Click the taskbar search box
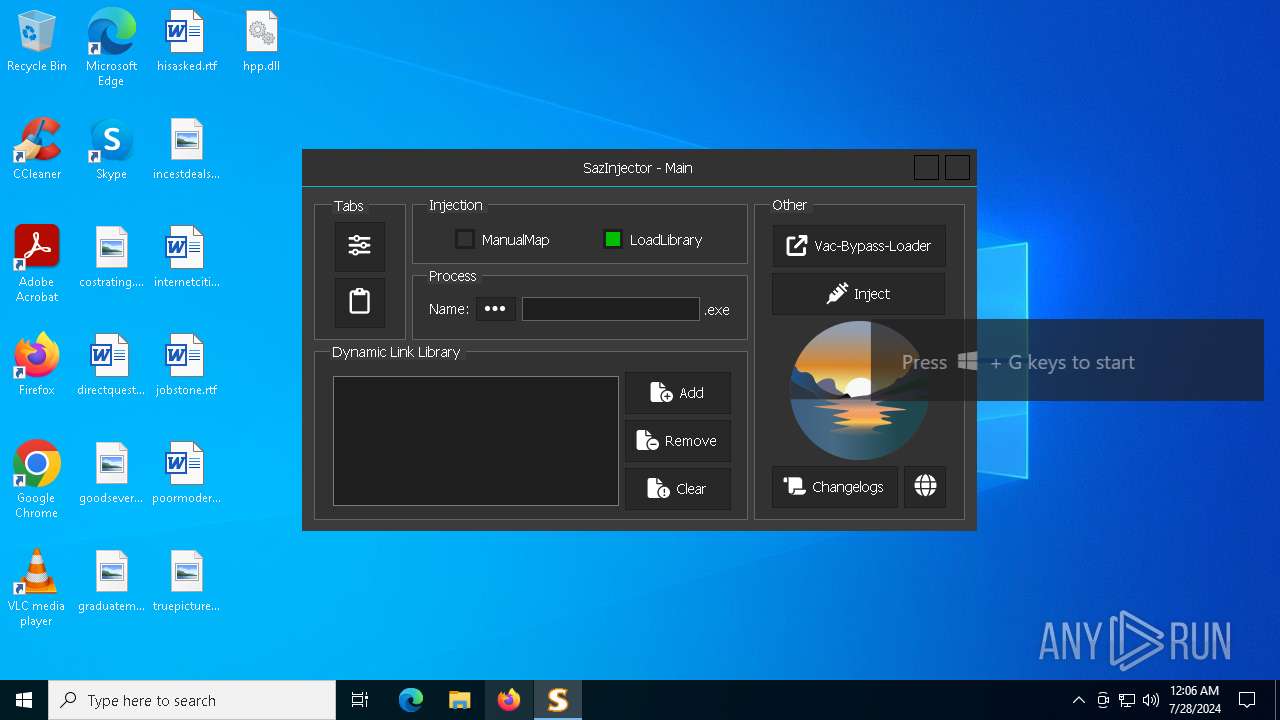Viewport: 1280px width, 720px height. tap(192, 700)
